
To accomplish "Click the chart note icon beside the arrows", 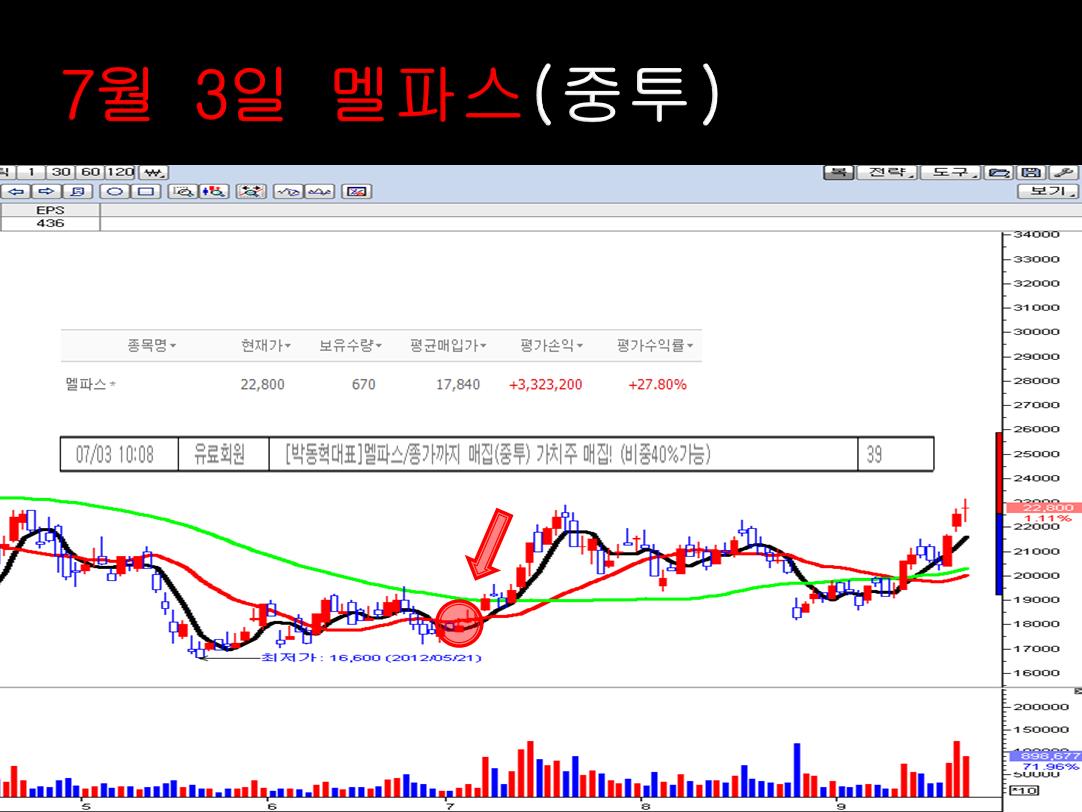I will point(77,191).
